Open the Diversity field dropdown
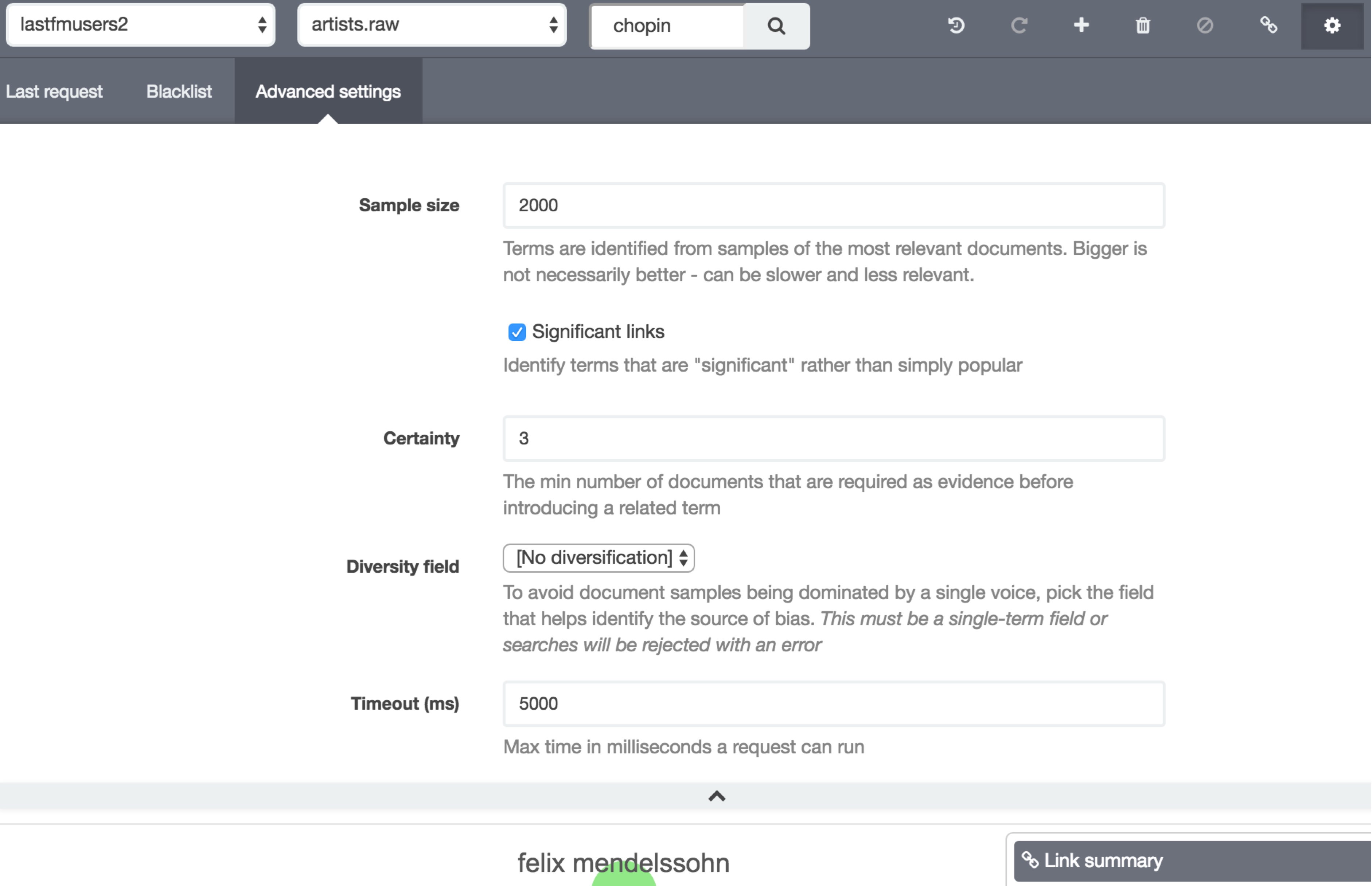The width and height of the screenshot is (1372, 886). 597,557
